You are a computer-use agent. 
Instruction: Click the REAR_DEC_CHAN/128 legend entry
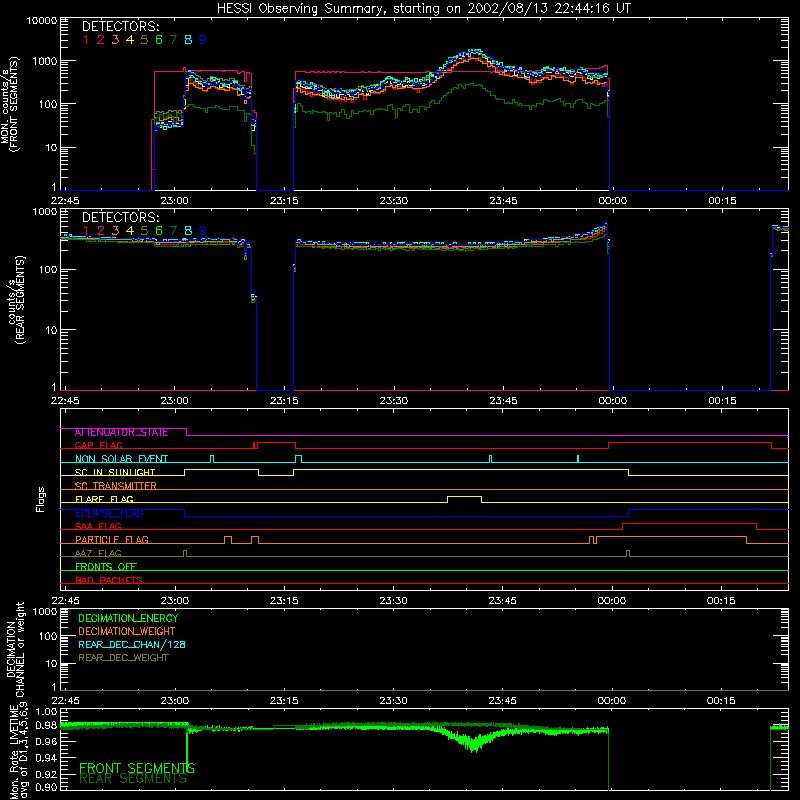[132, 644]
